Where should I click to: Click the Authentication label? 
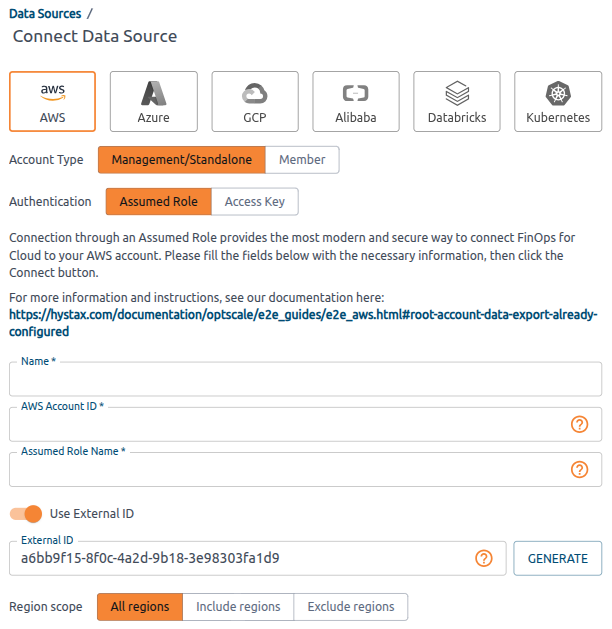(x=50, y=201)
